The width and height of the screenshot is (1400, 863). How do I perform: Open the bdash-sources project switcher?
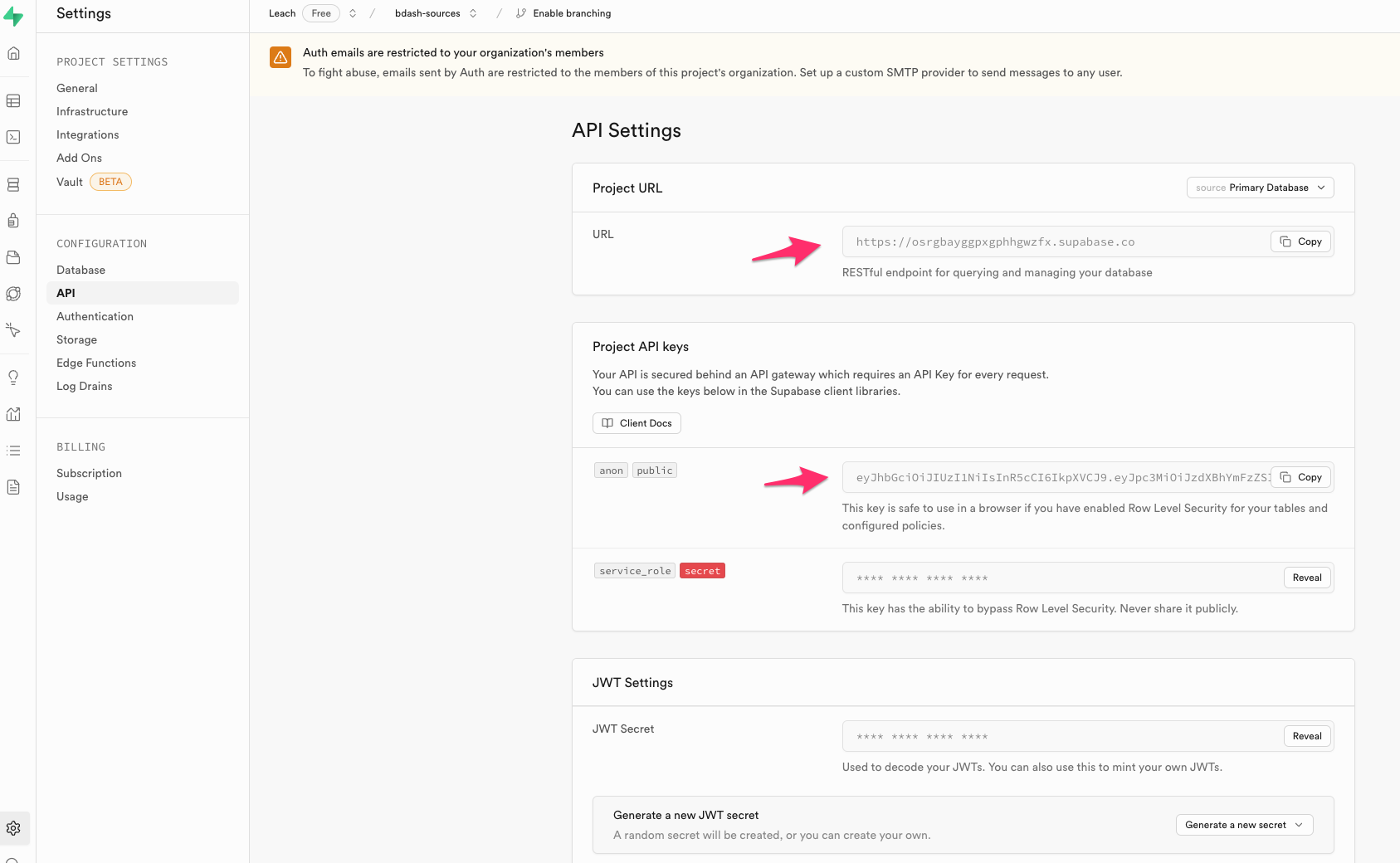point(436,13)
